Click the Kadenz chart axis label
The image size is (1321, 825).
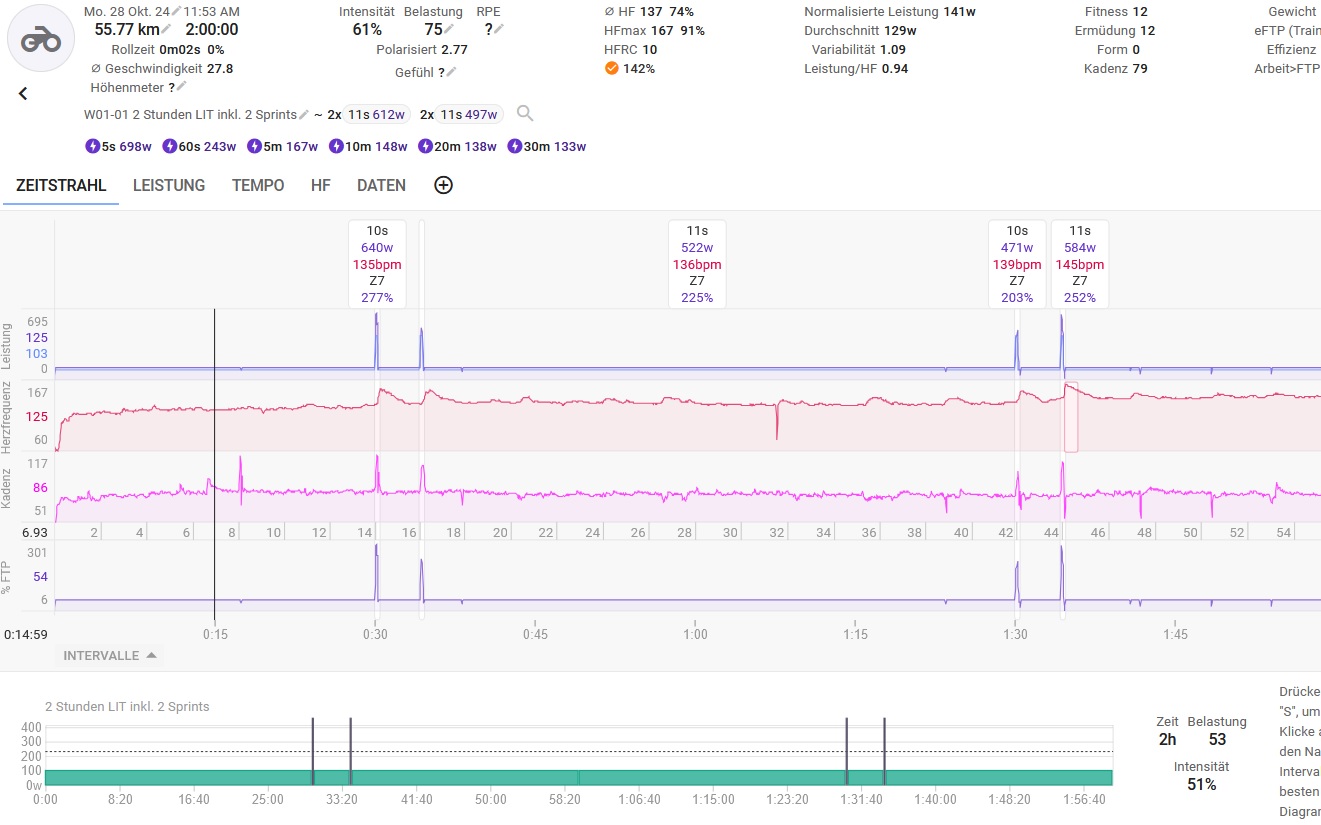tap(8, 488)
